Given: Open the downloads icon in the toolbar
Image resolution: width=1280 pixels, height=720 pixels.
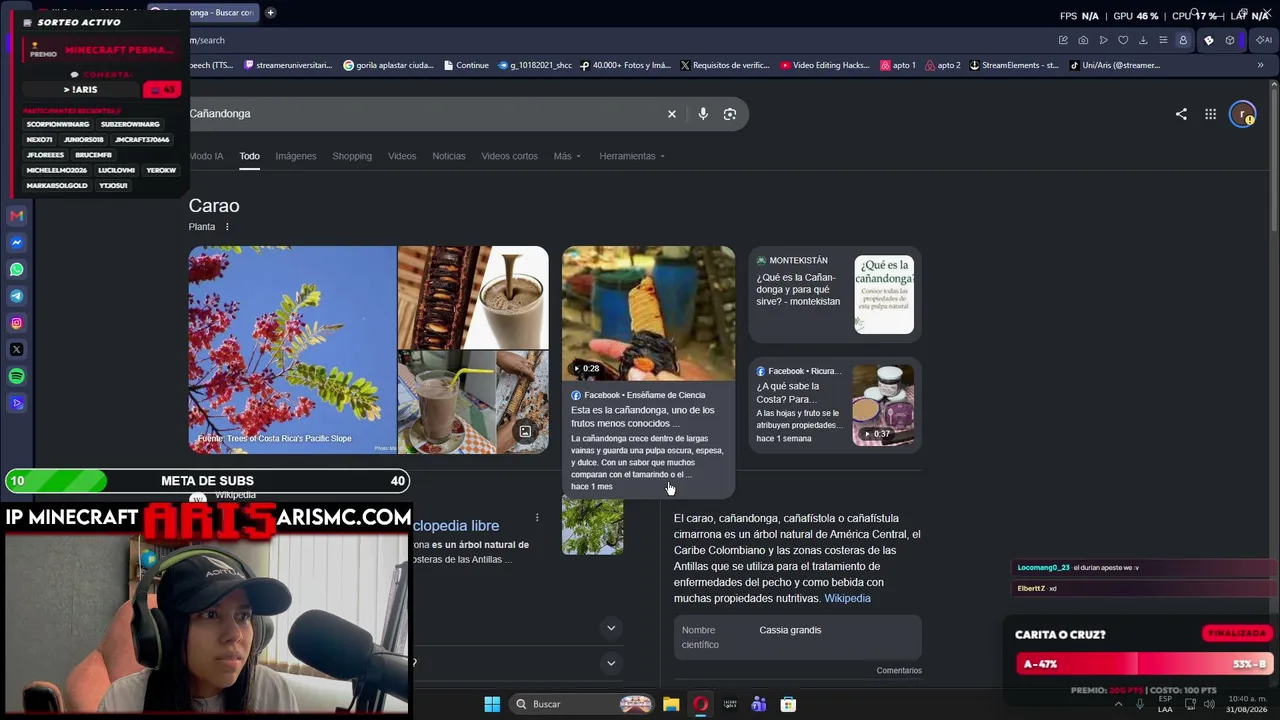Looking at the screenshot, I should pyautogui.click(x=1143, y=40).
